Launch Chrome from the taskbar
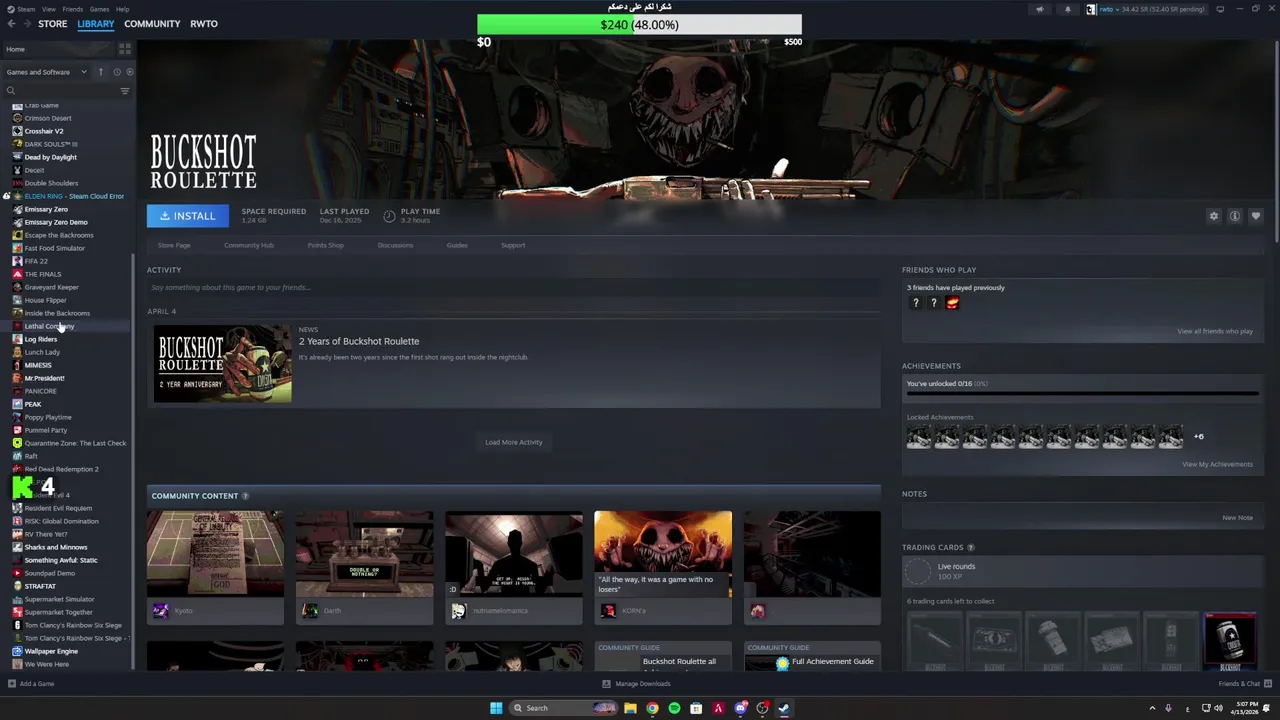This screenshot has width=1280, height=720. coord(652,708)
